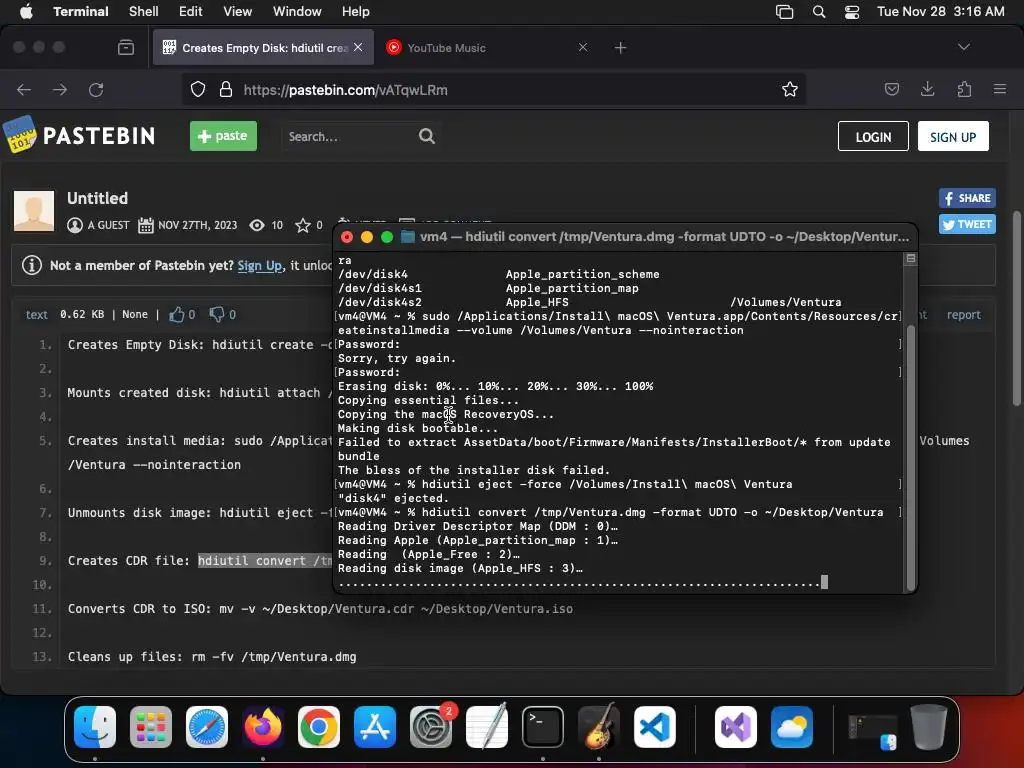Open the Shell menu
The height and width of the screenshot is (768, 1024).
pos(143,11)
